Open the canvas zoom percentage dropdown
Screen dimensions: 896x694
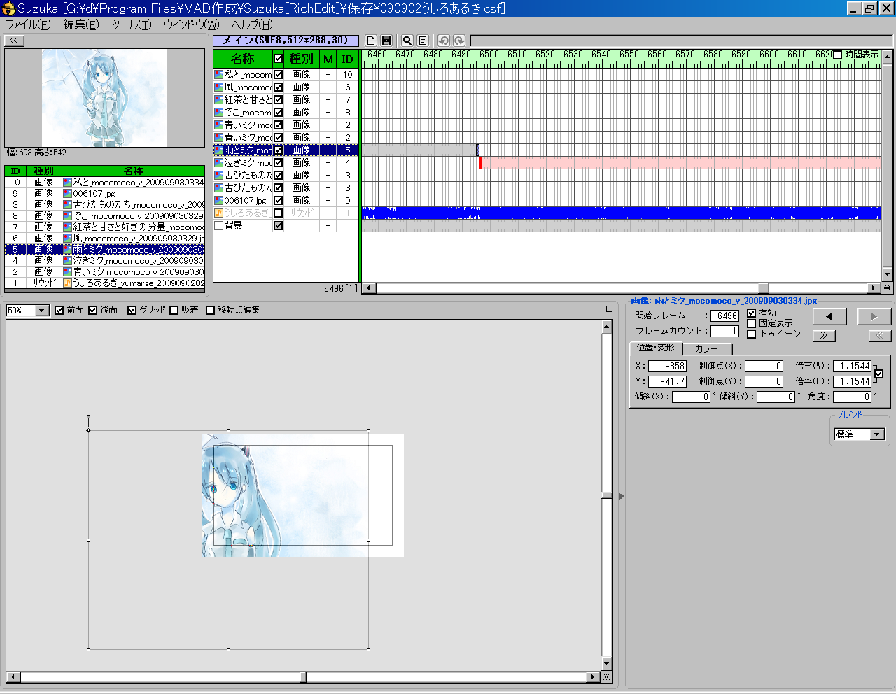tap(42, 310)
